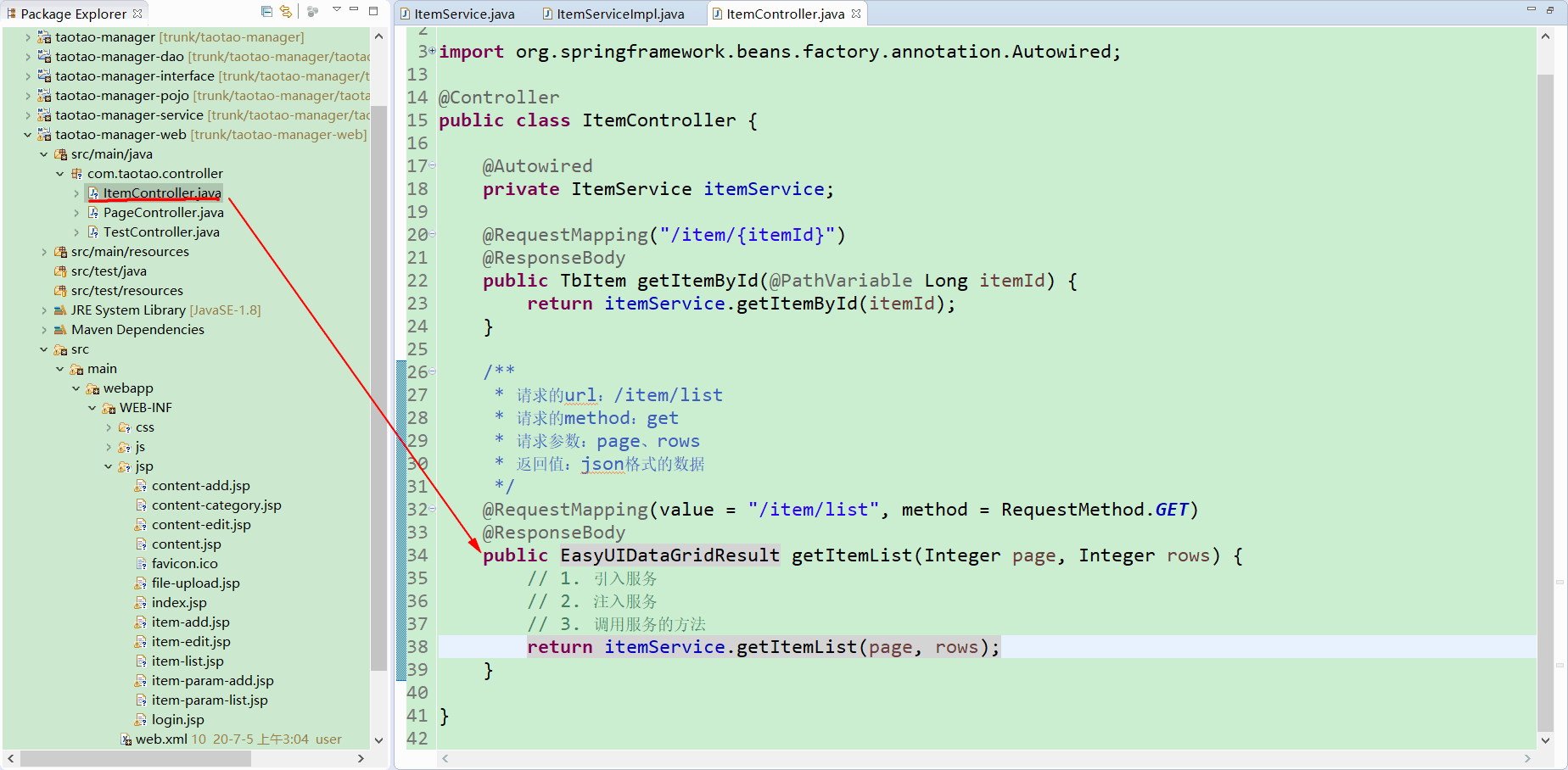Toggle Link with Editor in Package Explorer
This screenshot has height=770, width=1568.
286,12
